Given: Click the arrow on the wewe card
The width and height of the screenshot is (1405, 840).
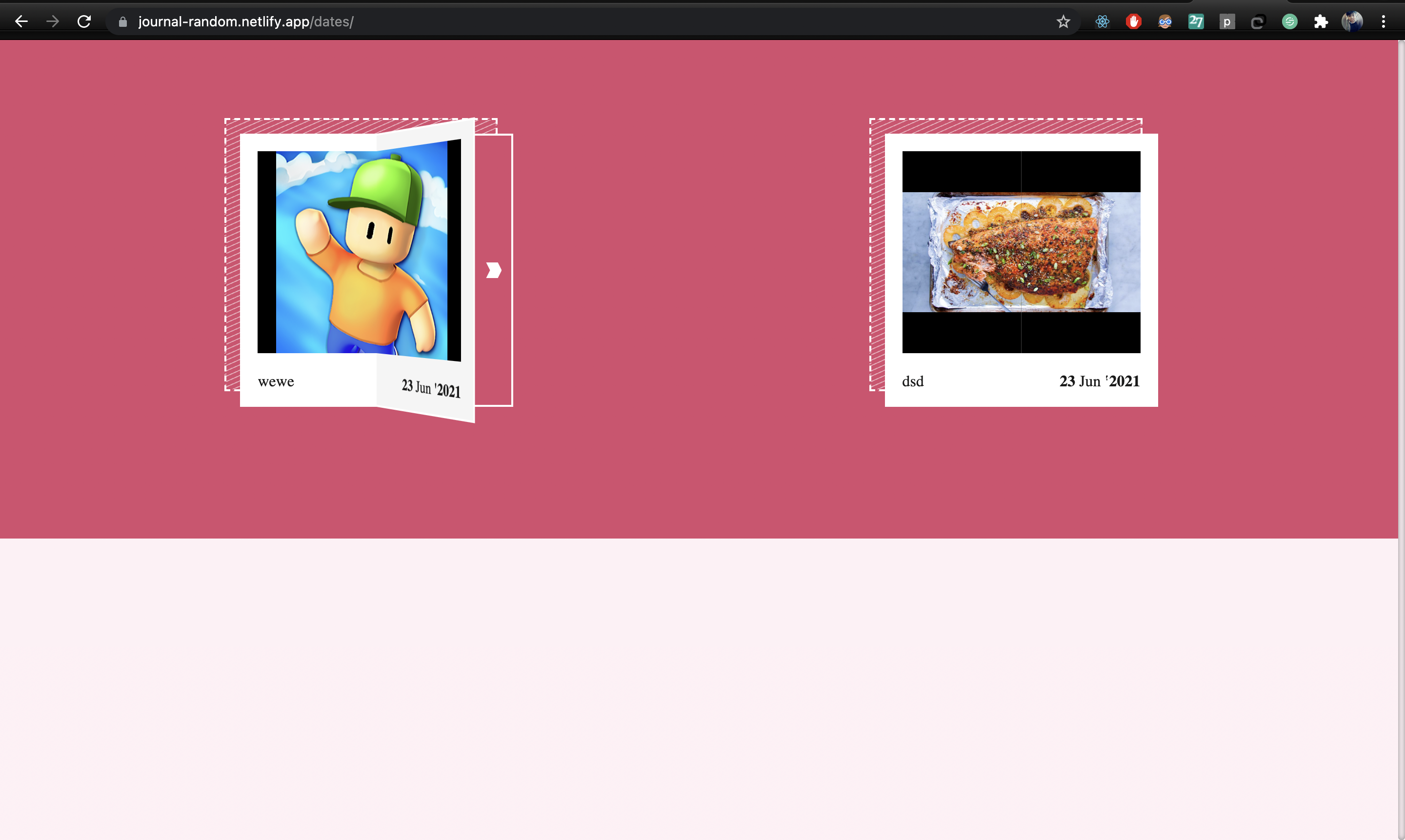Looking at the screenshot, I should (494, 270).
